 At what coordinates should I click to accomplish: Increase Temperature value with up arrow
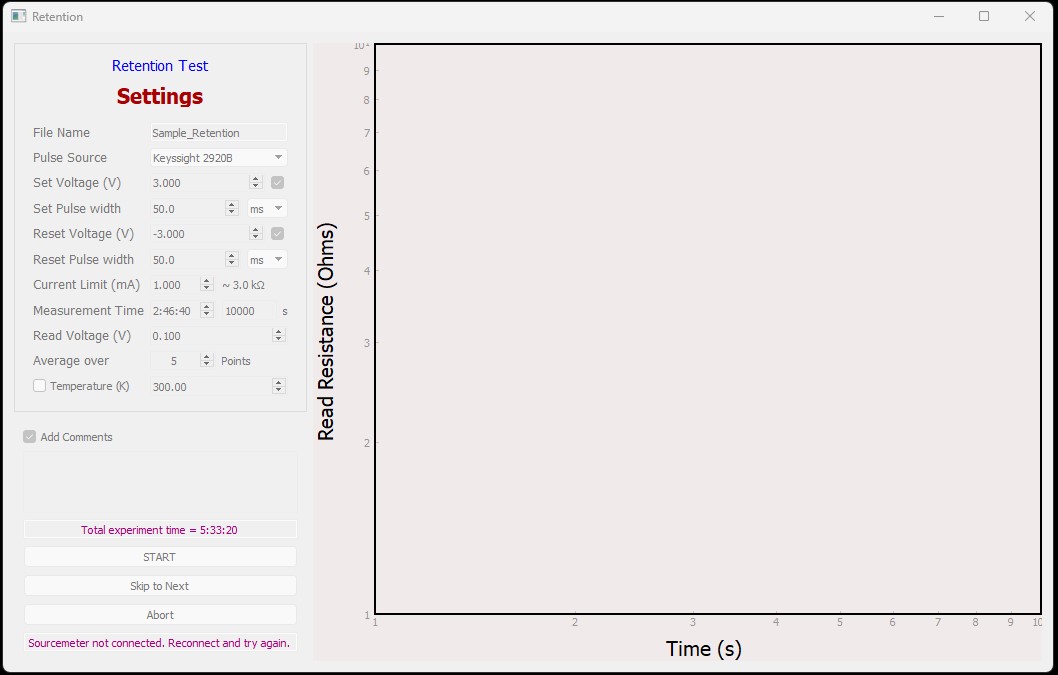click(x=279, y=382)
